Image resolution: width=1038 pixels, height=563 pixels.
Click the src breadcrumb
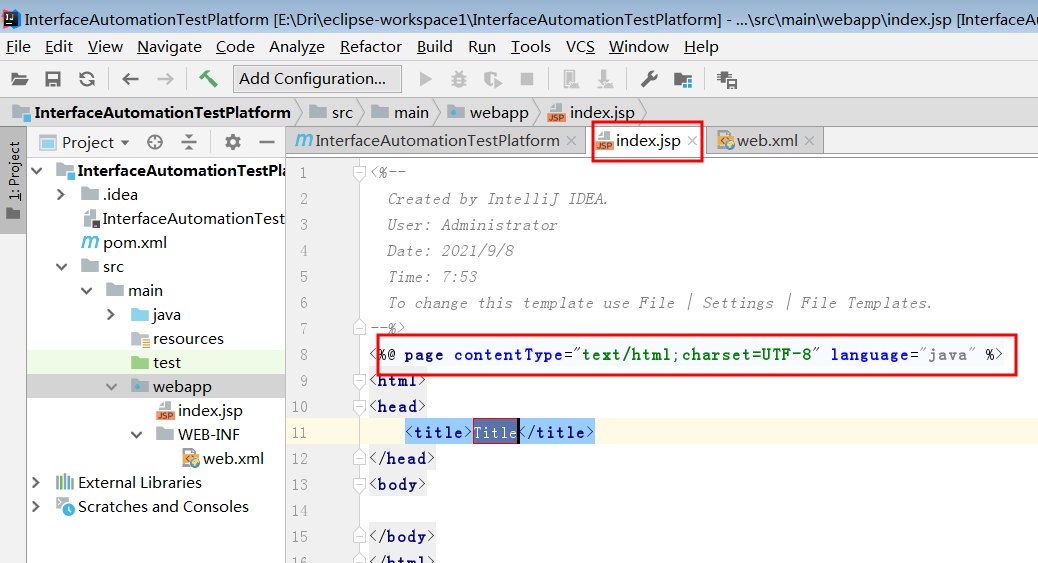point(332,113)
